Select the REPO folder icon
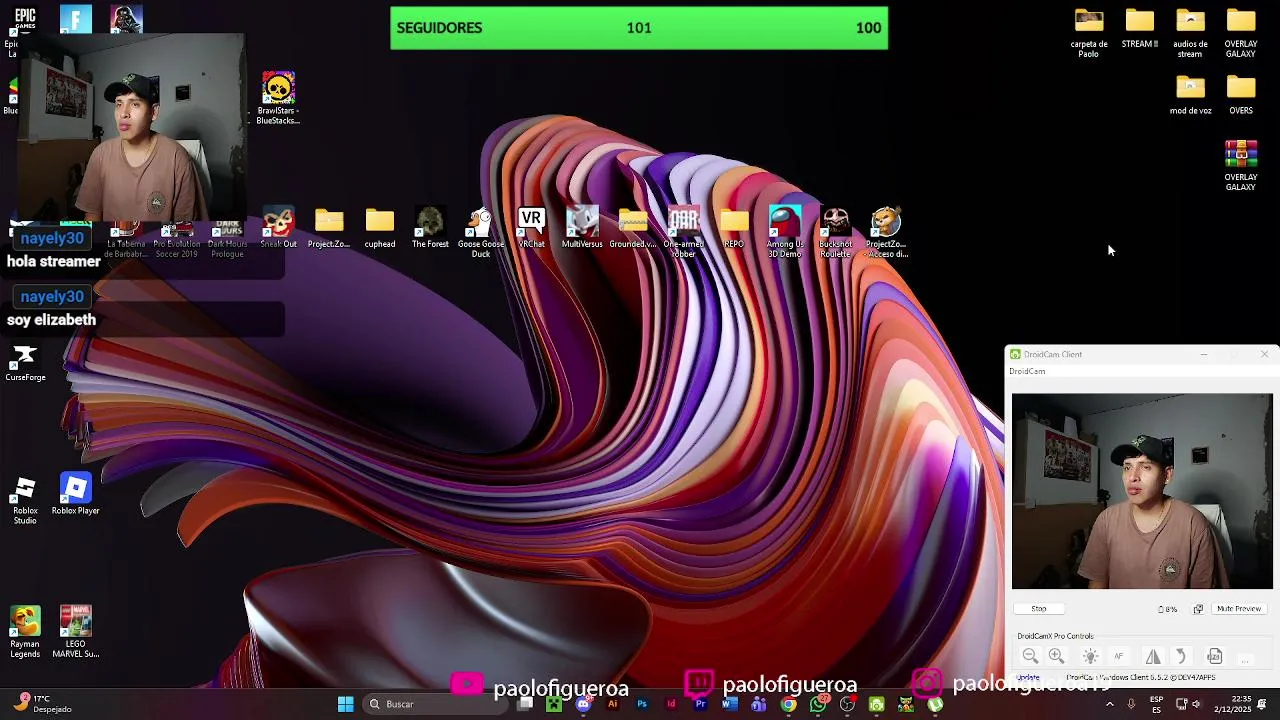This screenshot has width=1280, height=720. (x=734, y=228)
